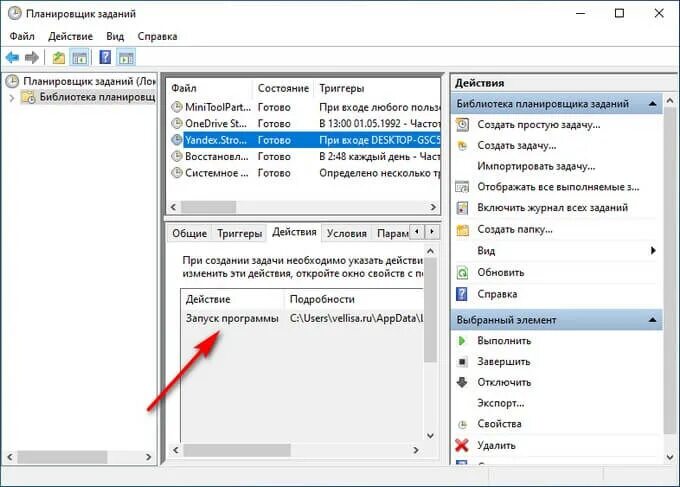
Task: Click the help icon beside Справка in Actions pane
Action: click(x=462, y=294)
